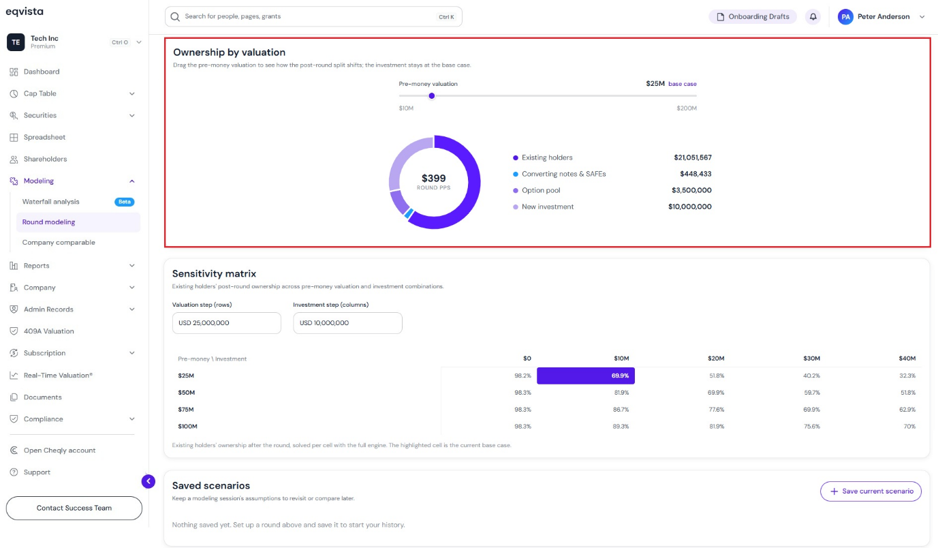Click the Dashboard sidebar icon
Viewport: 938px width, 548px height.
pos(14,72)
